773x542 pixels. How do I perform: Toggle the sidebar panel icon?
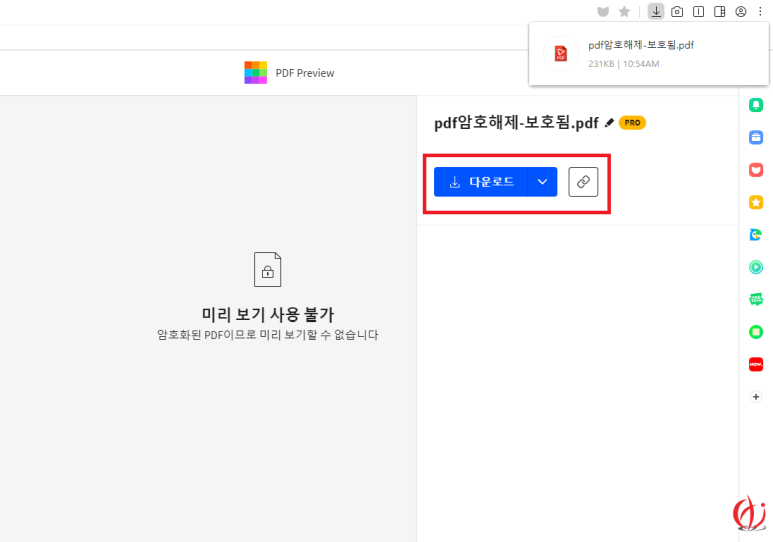pos(720,11)
